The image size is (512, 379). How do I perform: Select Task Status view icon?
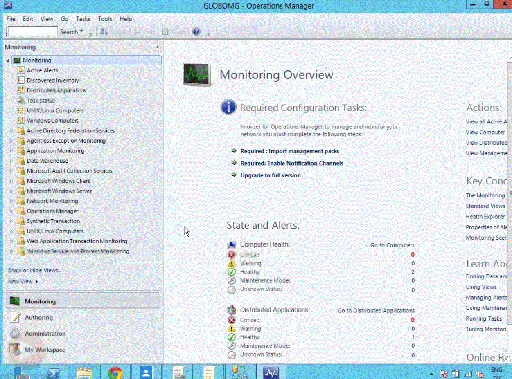(21, 100)
